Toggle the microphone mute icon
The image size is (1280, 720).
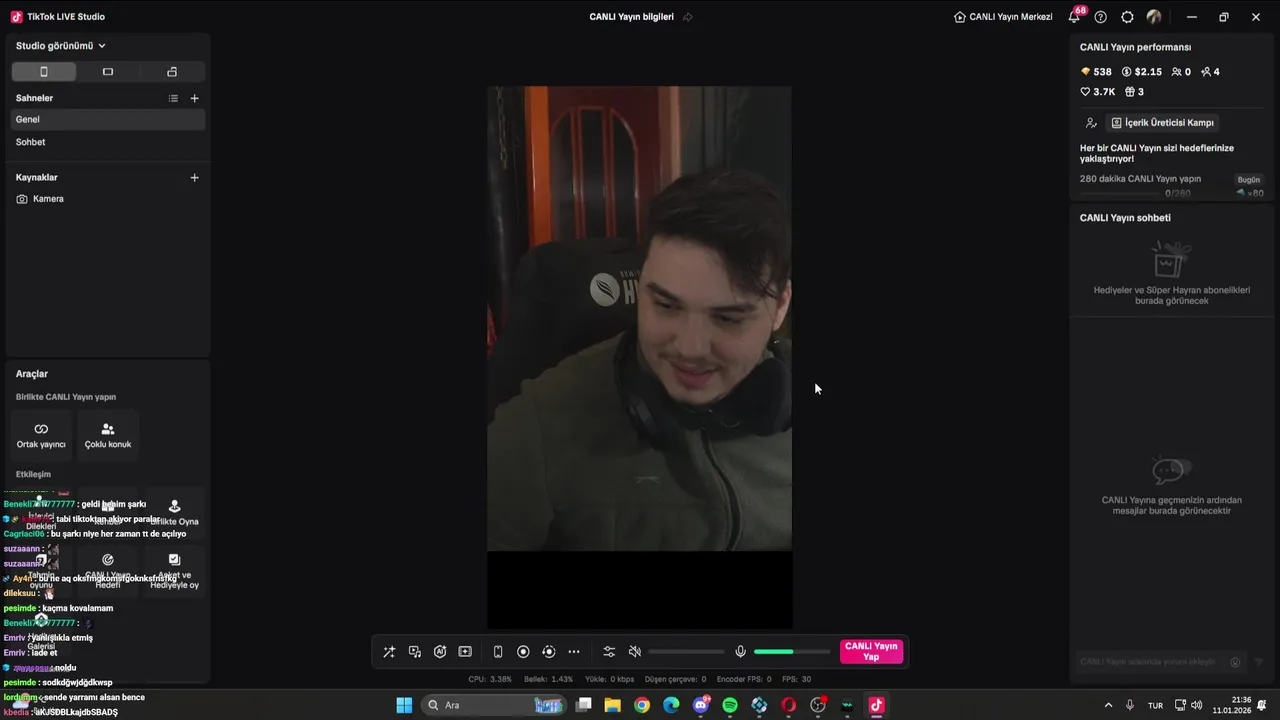point(740,652)
